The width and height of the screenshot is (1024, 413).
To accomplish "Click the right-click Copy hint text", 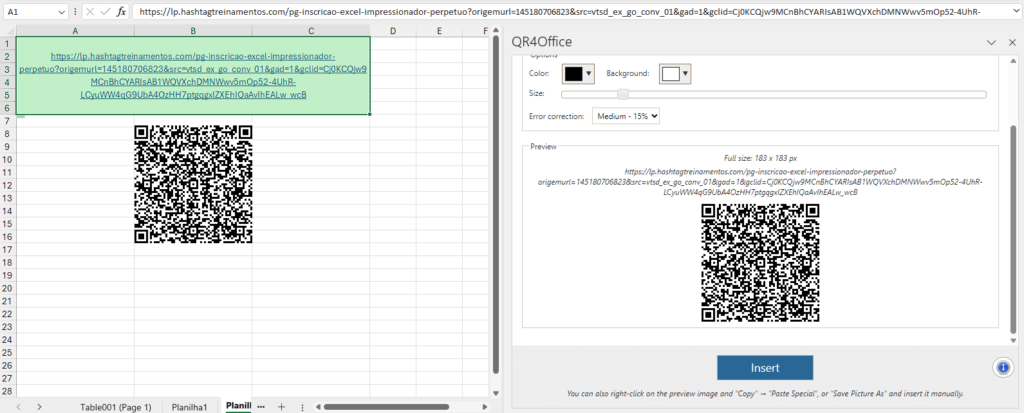I will tap(765, 394).
